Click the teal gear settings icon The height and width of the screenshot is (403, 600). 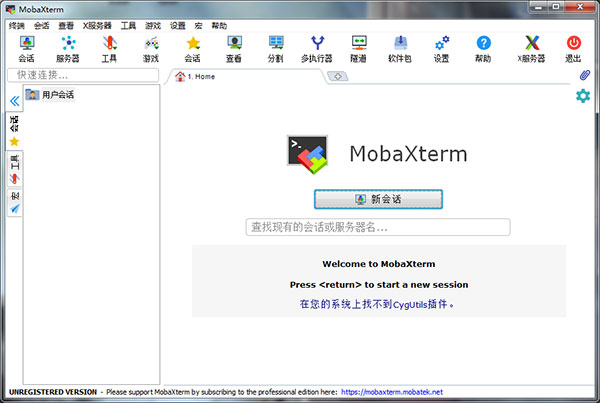pos(583,96)
